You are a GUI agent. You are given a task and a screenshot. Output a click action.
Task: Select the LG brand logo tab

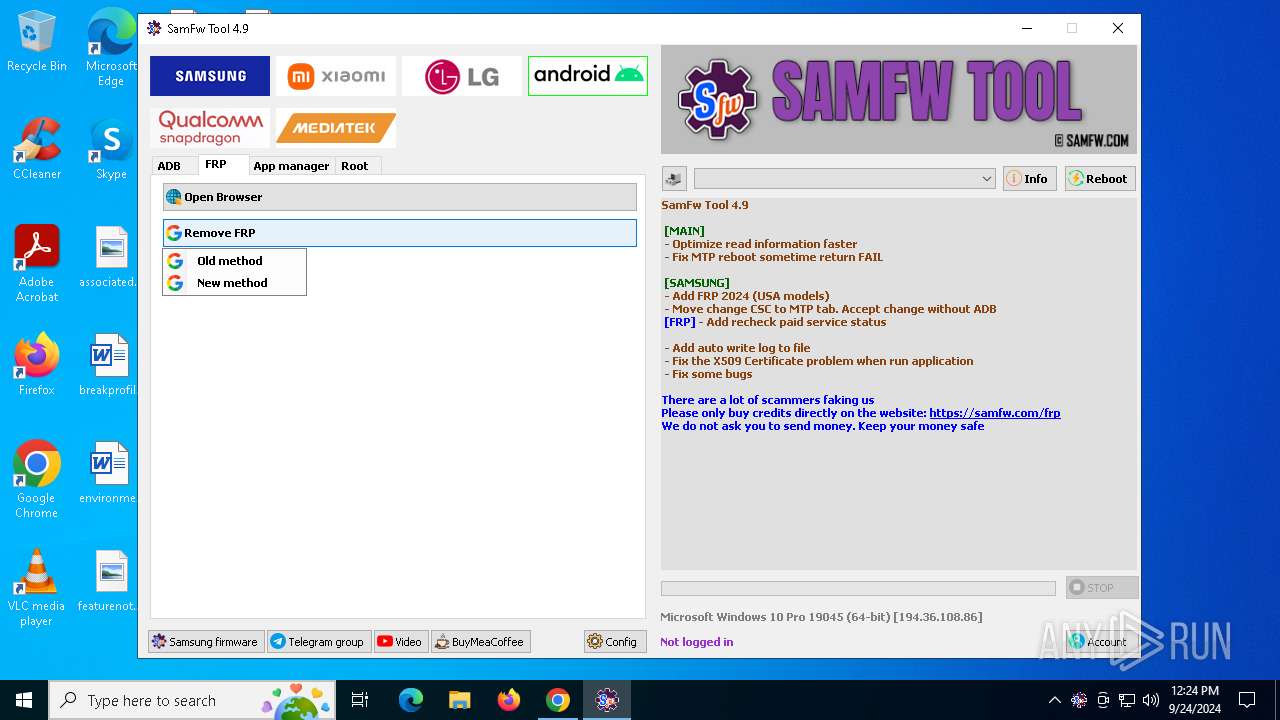[462, 76]
